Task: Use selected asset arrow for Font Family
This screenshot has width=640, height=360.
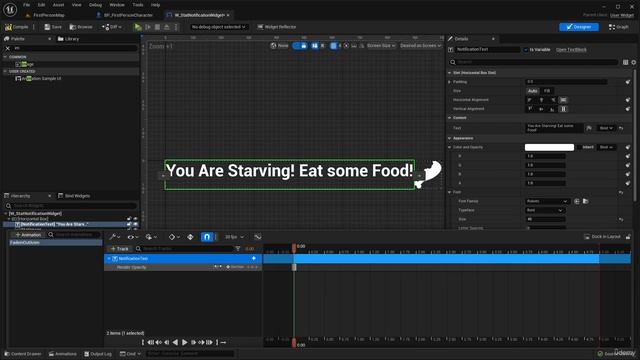Action: click(x=577, y=201)
